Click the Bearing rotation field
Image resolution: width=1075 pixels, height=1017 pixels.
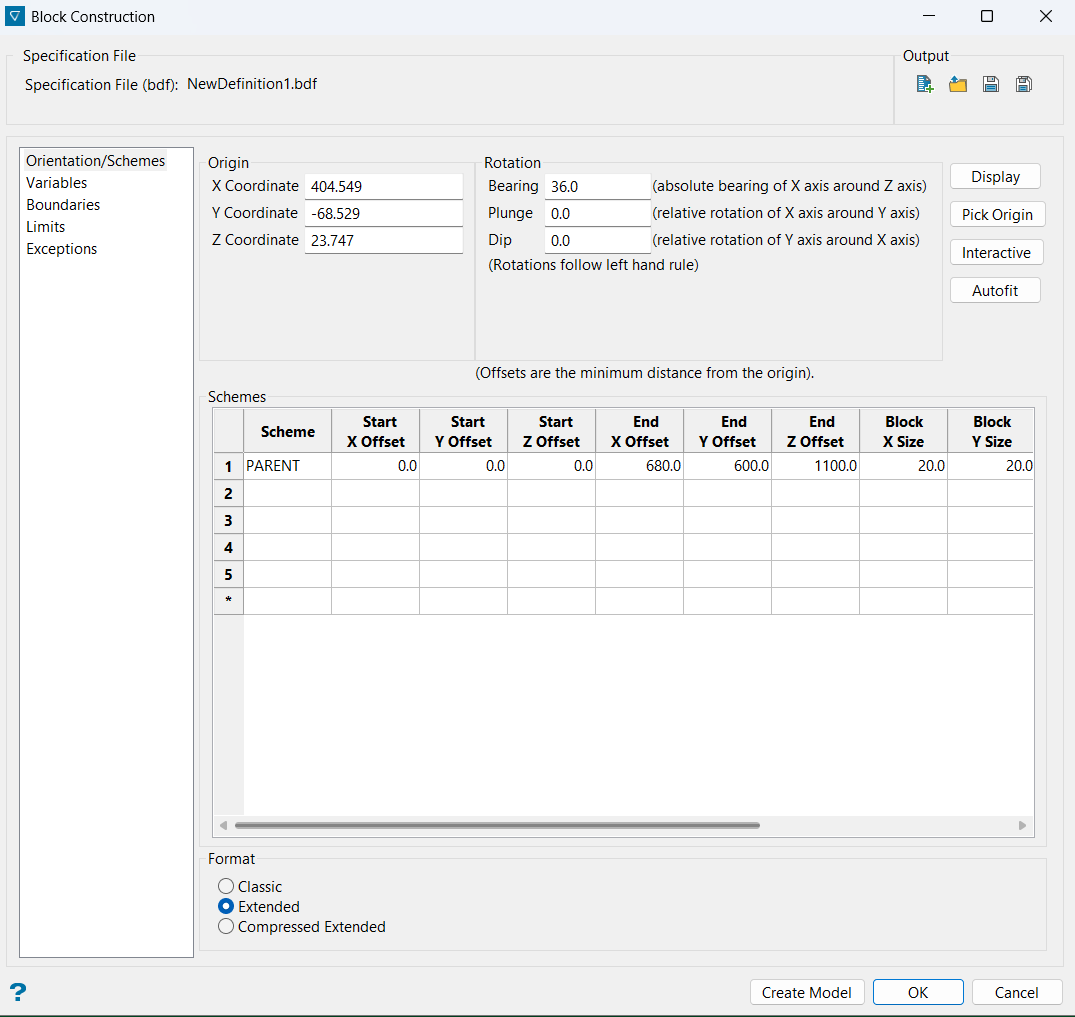597,187
